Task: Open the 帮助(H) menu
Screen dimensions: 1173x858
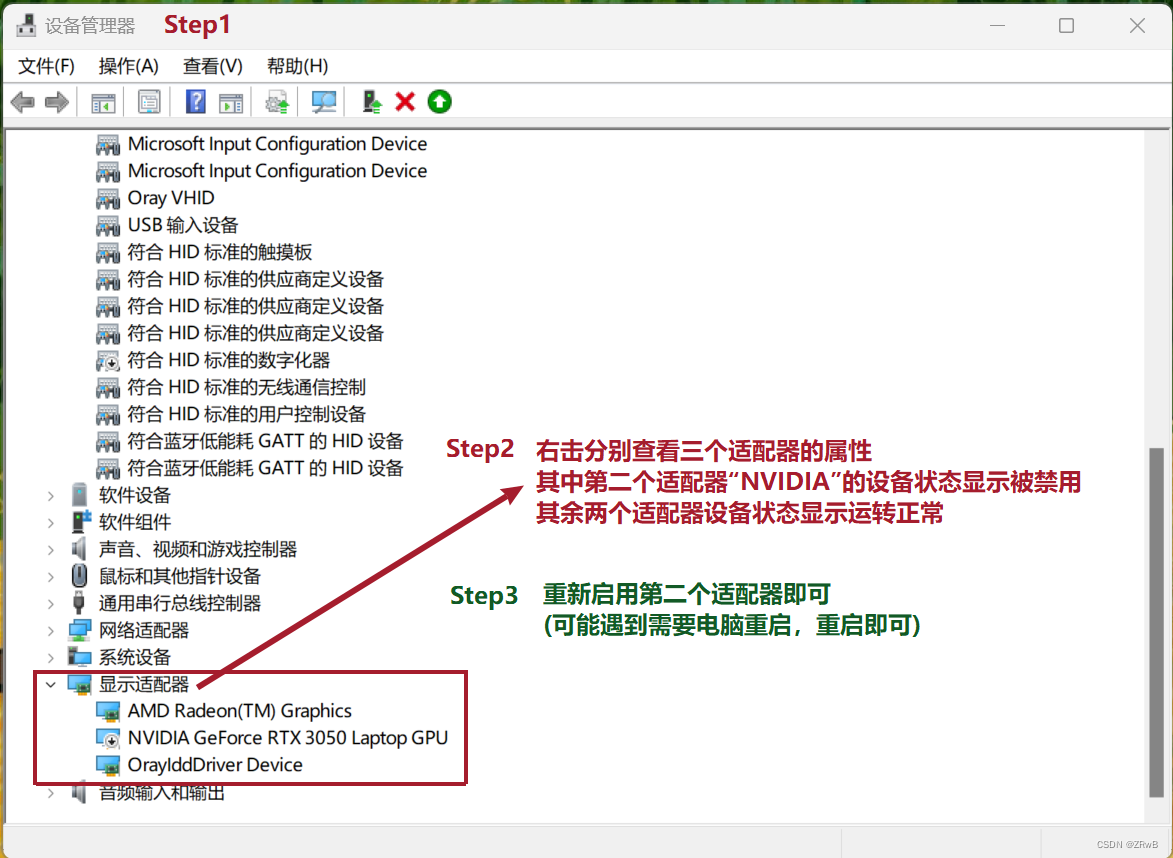Action: pos(297,66)
